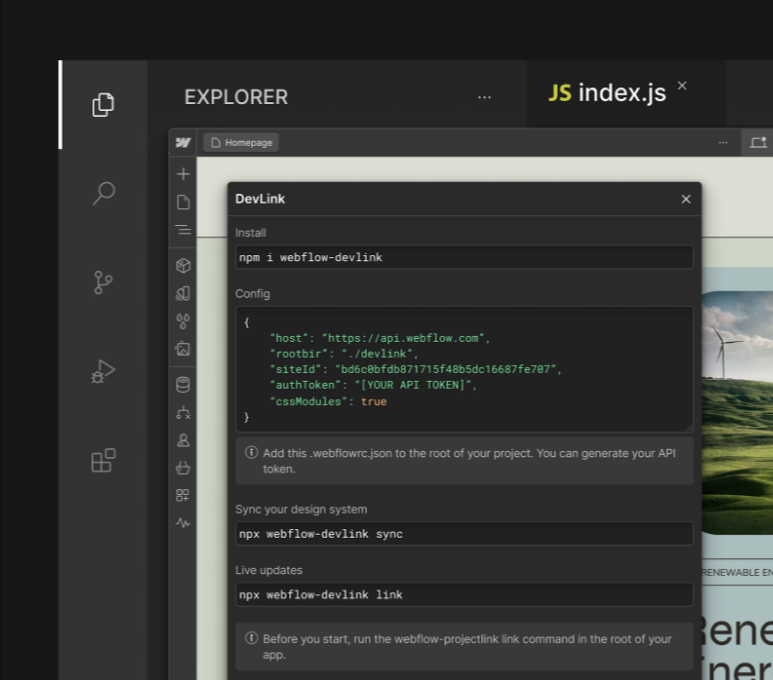Open the Ecommerce basket icon
The width and height of the screenshot is (773, 680).
[183, 467]
